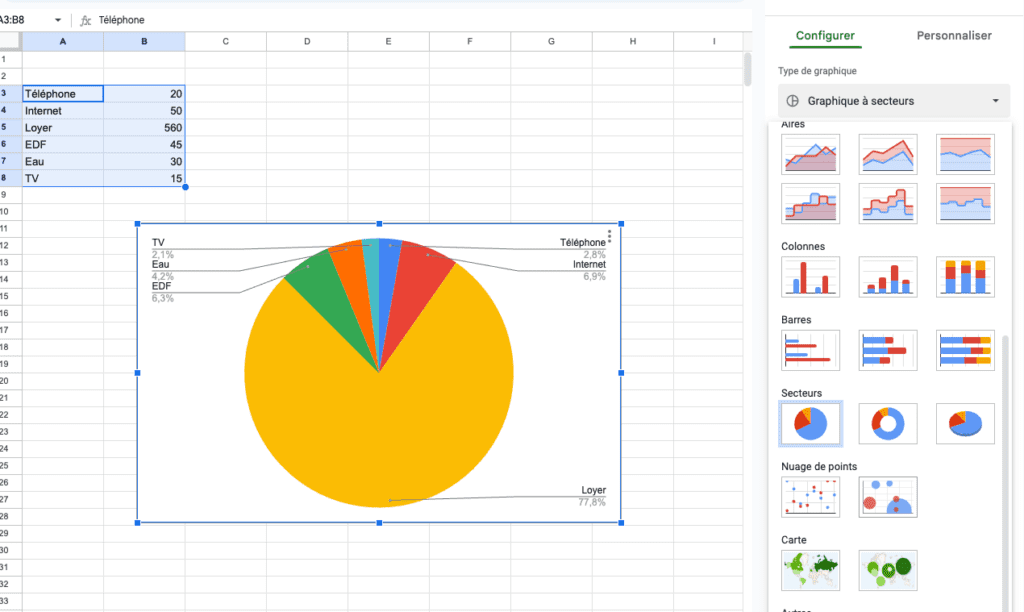This screenshot has height=612, width=1024.
Task: Choose the stacked column chart type
Action: [x=888, y=277]
